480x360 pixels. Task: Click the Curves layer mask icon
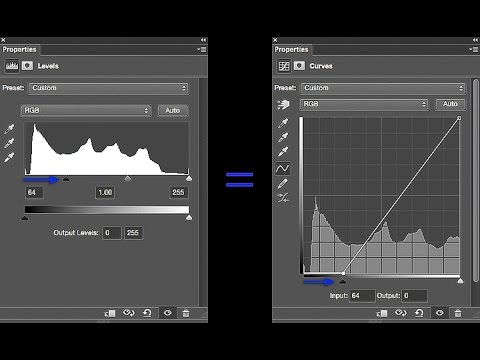[299, 66]
